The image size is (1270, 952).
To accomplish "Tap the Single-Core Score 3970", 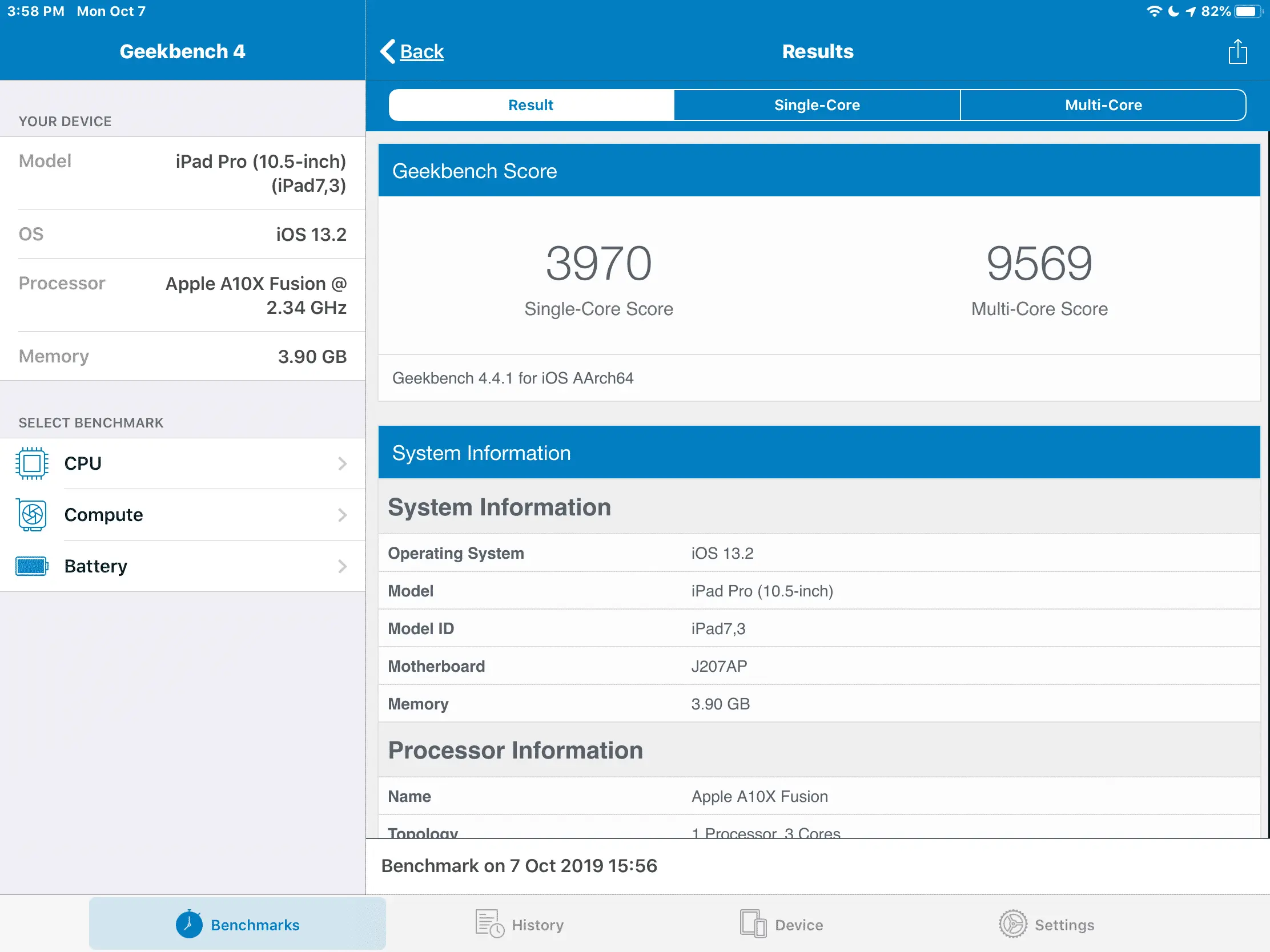I will coord(598,263).
